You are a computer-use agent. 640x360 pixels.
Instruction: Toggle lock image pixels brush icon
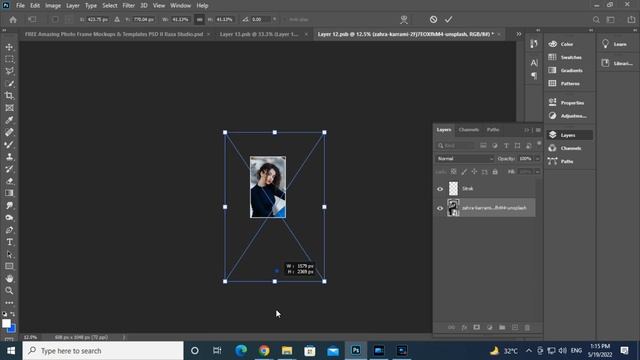tap(464, 172)
